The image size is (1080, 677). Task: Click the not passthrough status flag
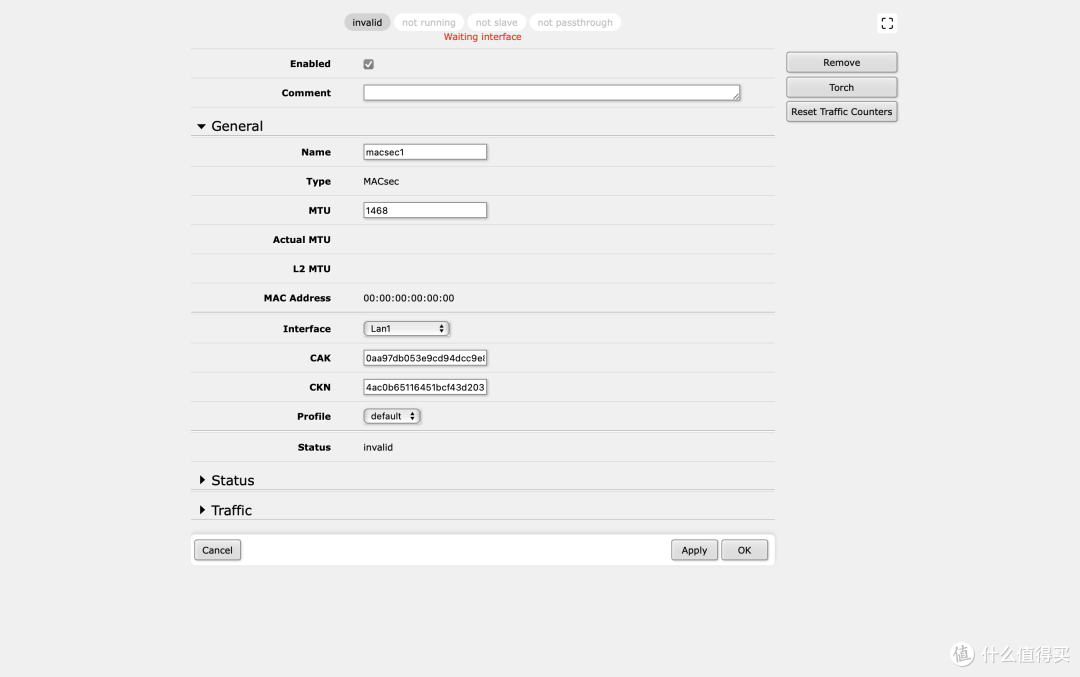click(x=575, y=23)
